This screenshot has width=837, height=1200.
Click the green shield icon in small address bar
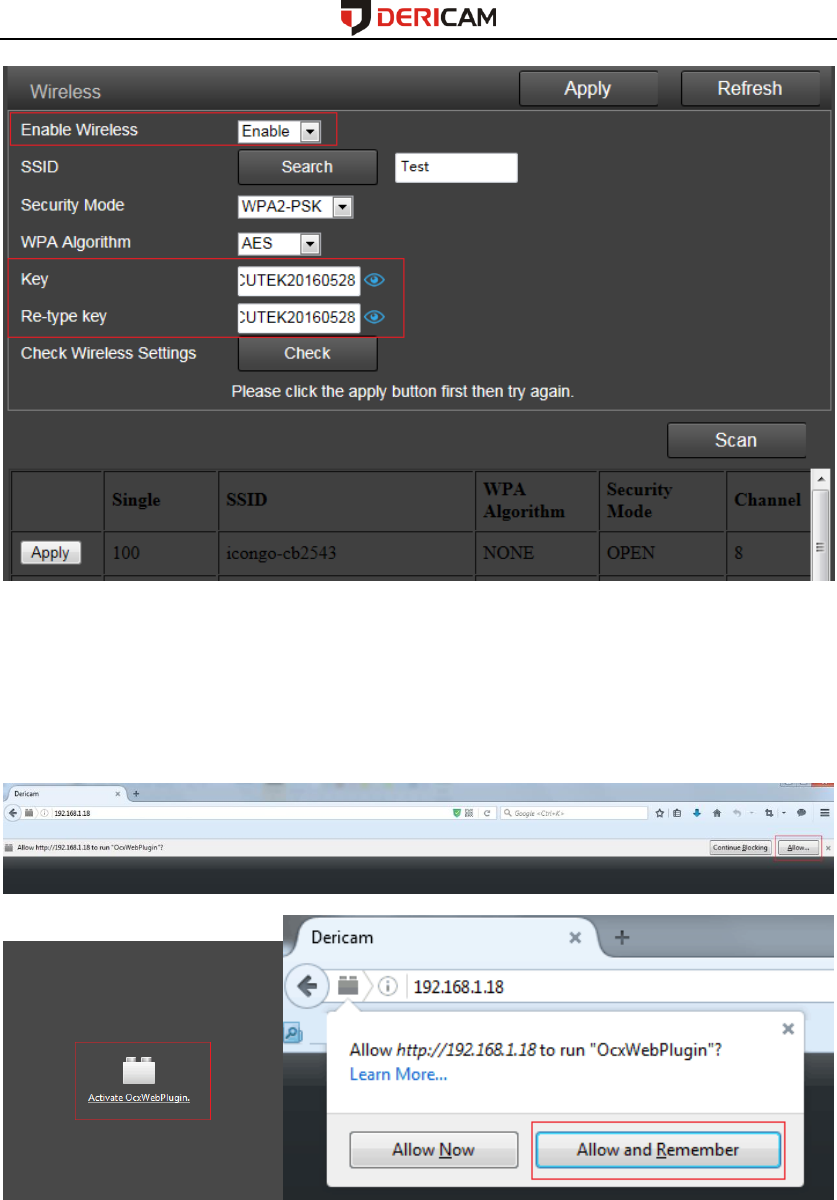457,813
